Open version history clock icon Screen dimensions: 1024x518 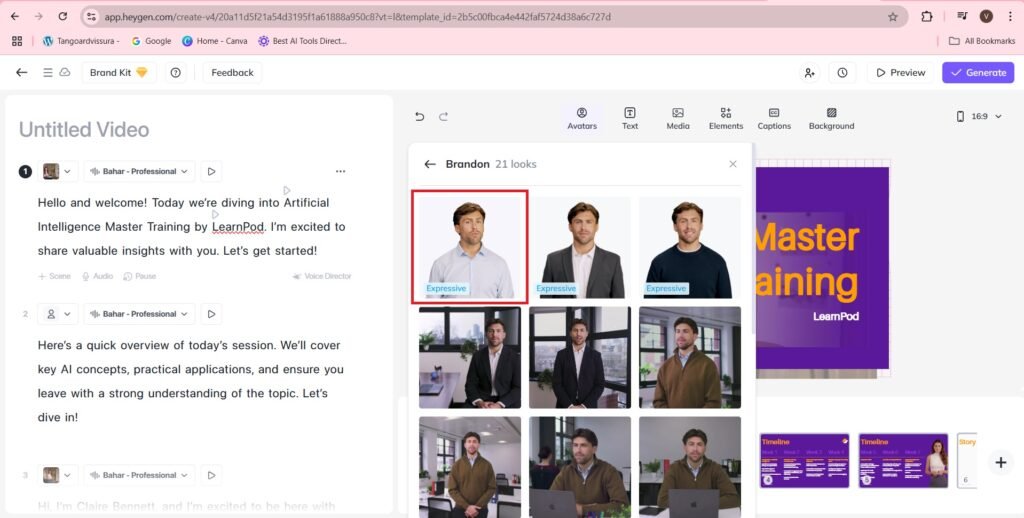coord(842,73)
